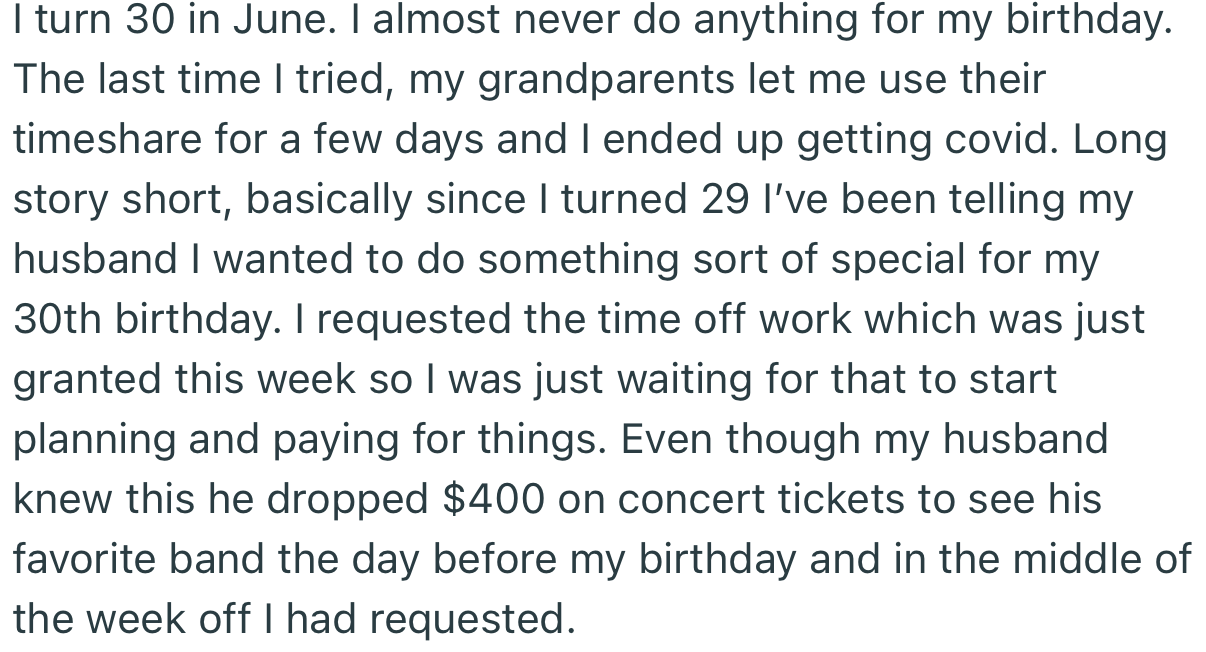Click the word "favorite"
The image size is (1206, 652).
(x=84, y=559)
